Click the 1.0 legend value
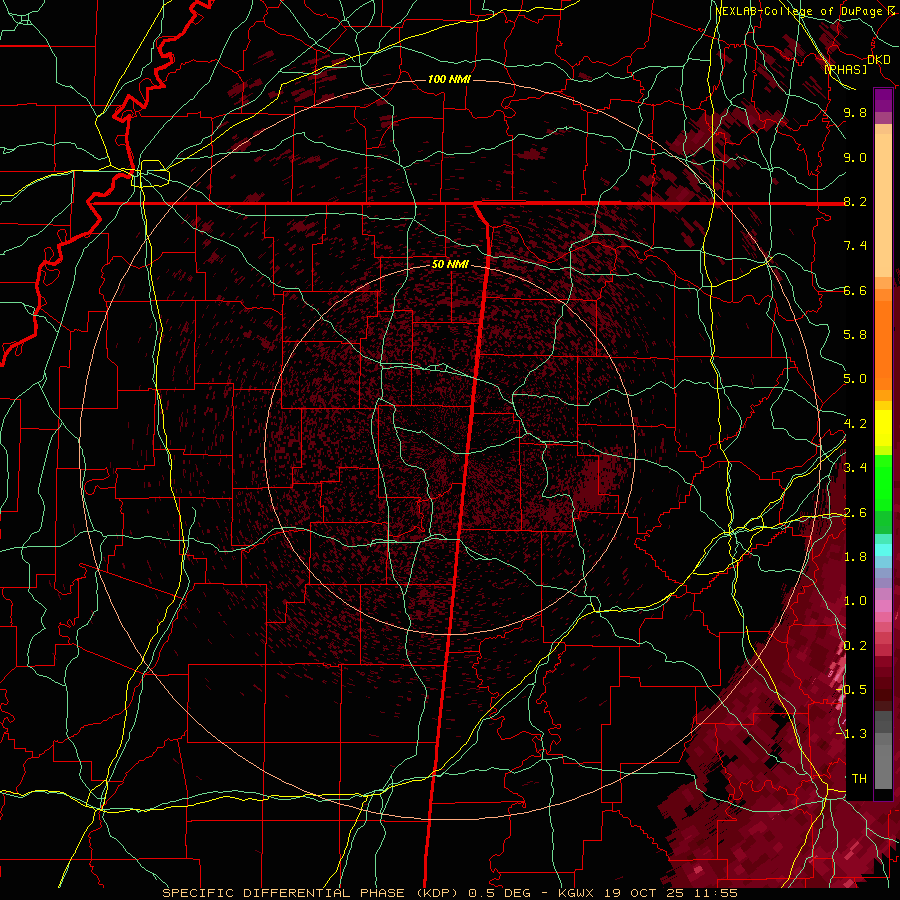900x900 pixels. tap(855, 601)
